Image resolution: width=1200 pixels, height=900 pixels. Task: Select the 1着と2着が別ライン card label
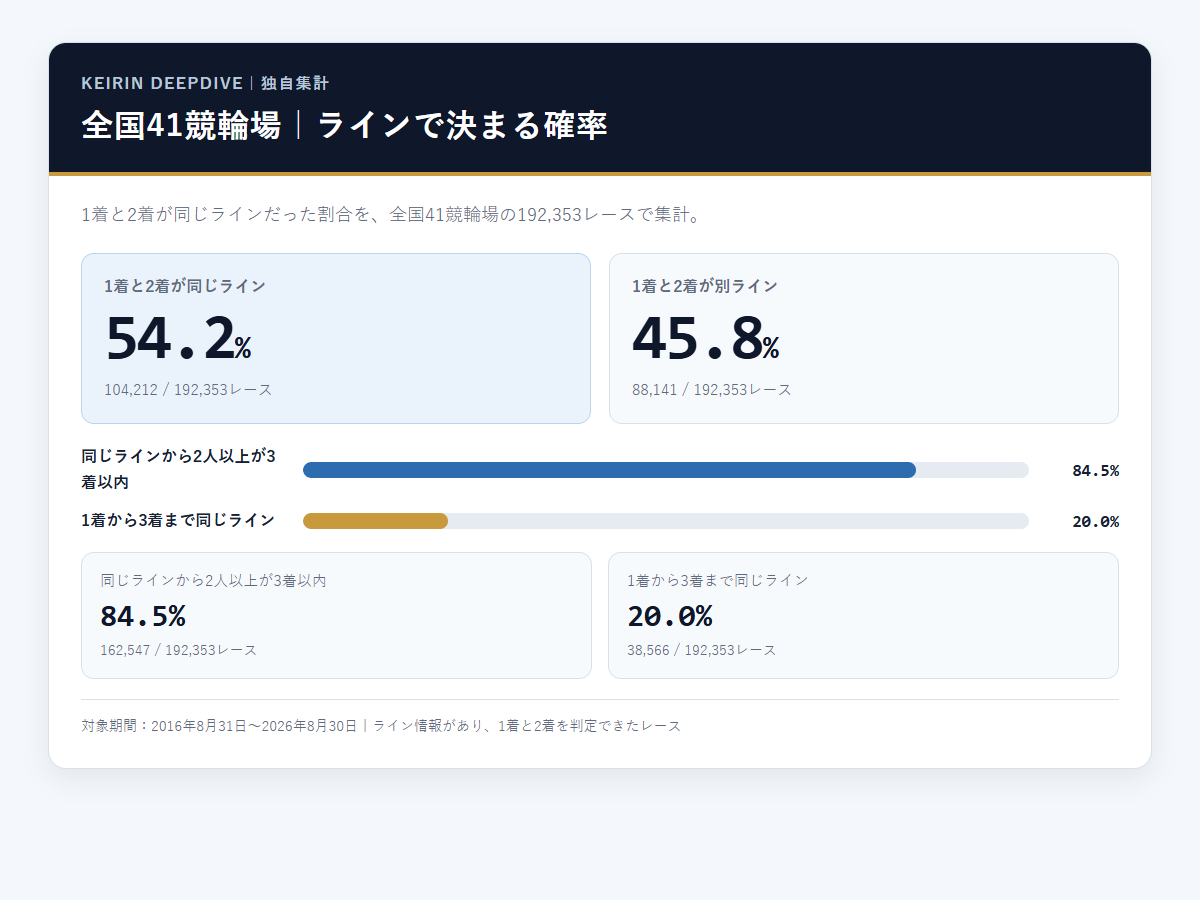coord(705,286)
